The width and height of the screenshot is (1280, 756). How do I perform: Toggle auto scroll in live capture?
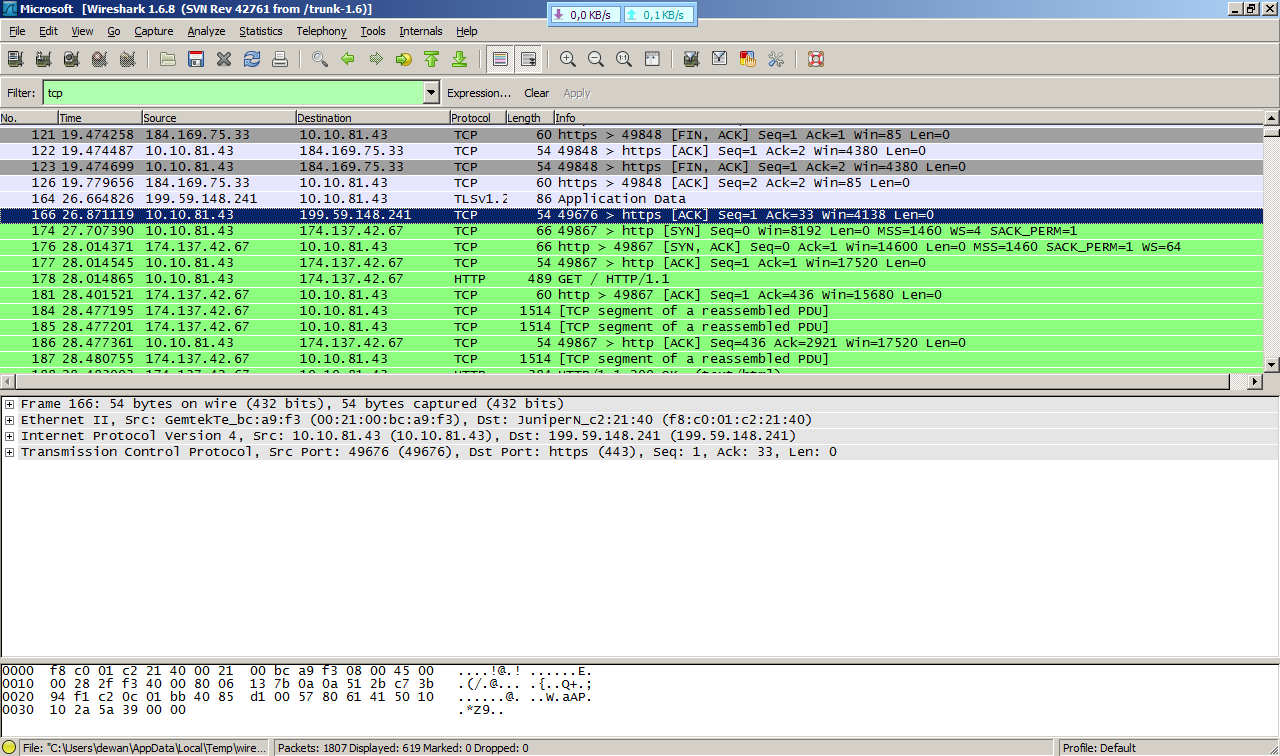point(528,59)
